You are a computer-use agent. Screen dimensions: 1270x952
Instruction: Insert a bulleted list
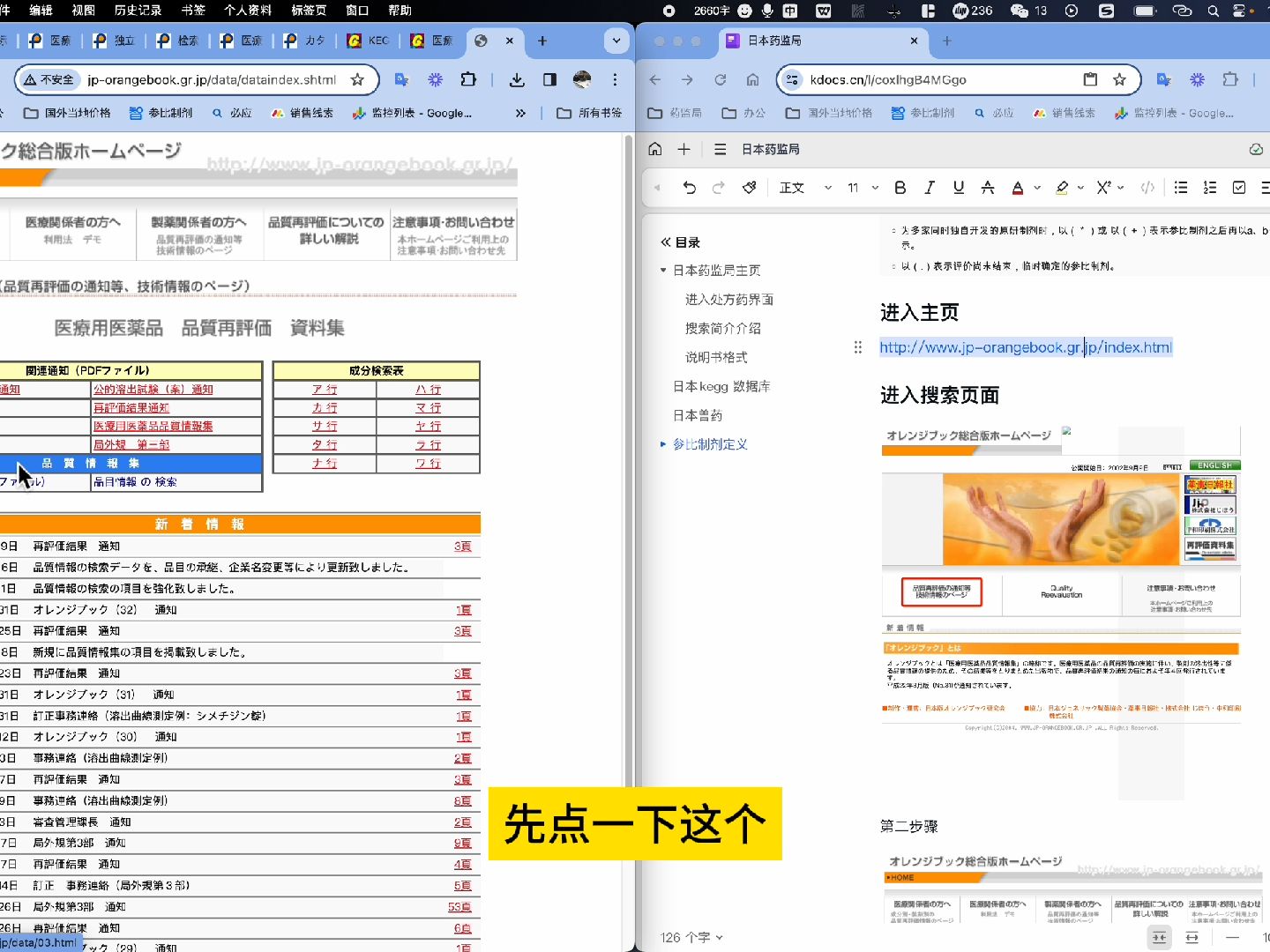(1181, 187)
